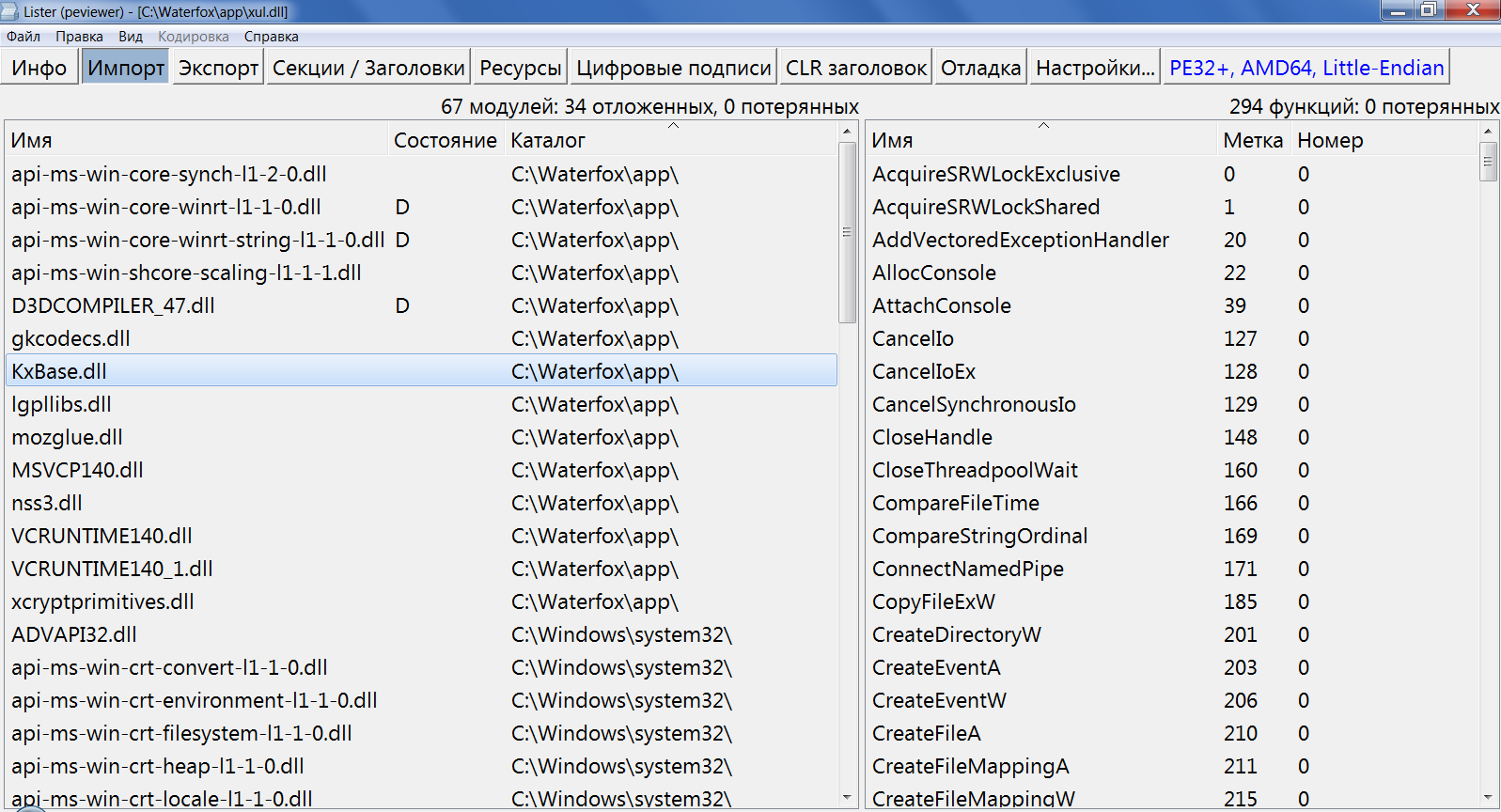The image size is (1501, 812).
Task: Click the function list scrollbar thumb
Action: pos(1488,162)
